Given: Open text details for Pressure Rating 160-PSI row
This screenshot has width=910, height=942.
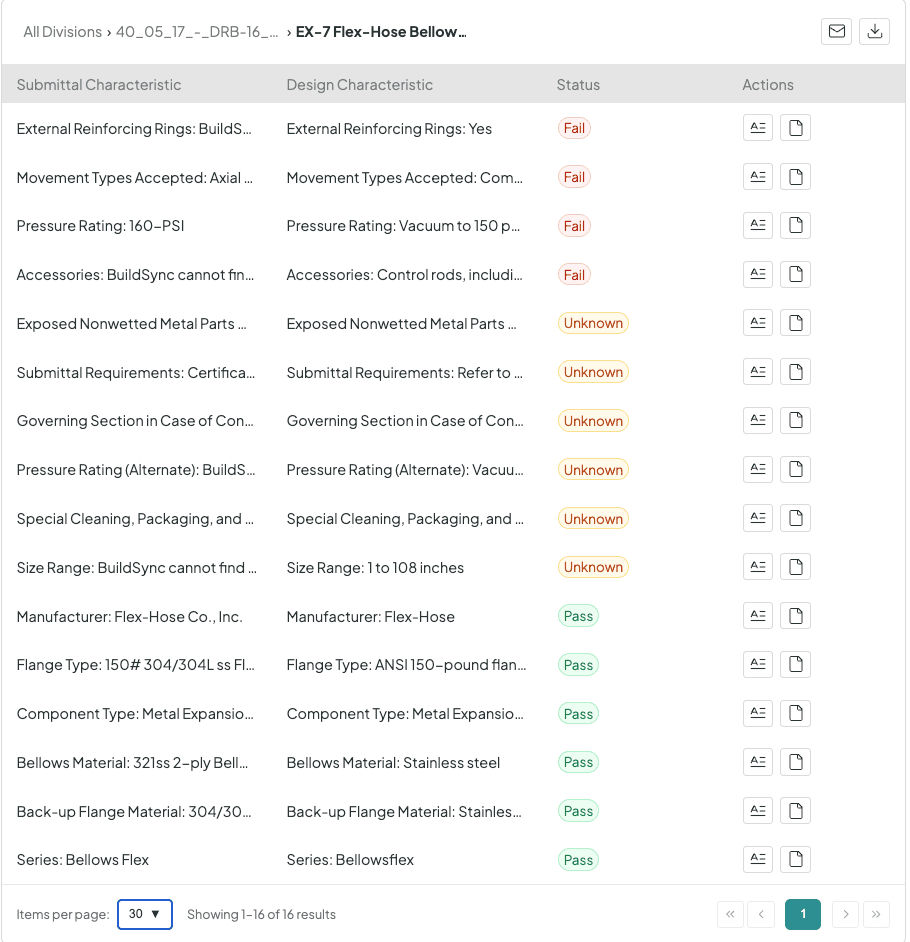Looking at the screenshot, I should pyautogui.click(x=758, y=225).
